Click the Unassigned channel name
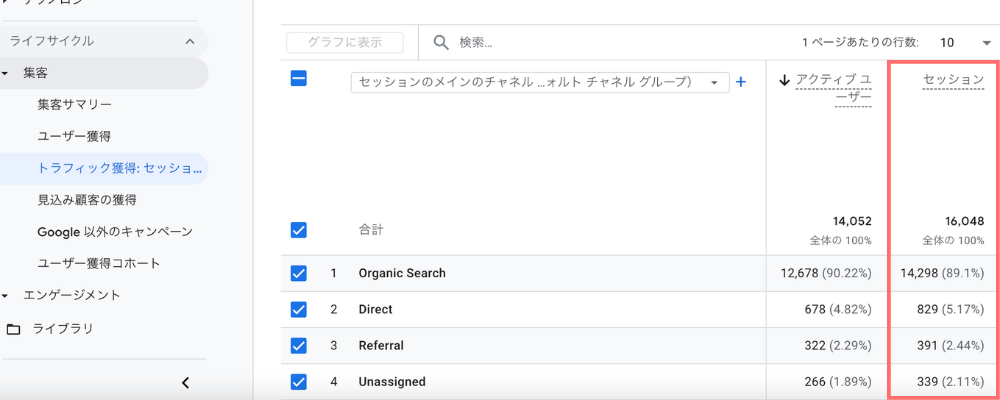 [392, 382]
